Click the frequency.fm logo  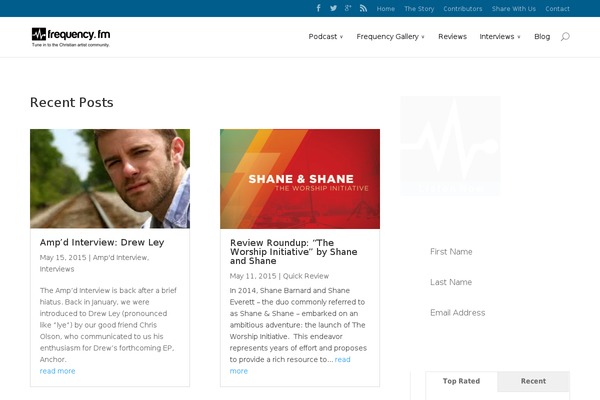click(71, 37)
